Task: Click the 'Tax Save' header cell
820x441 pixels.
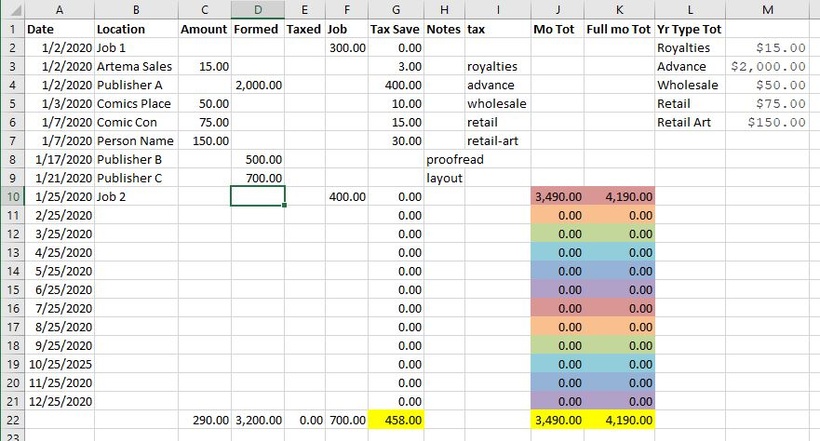Action: click(x=396, y=29)
